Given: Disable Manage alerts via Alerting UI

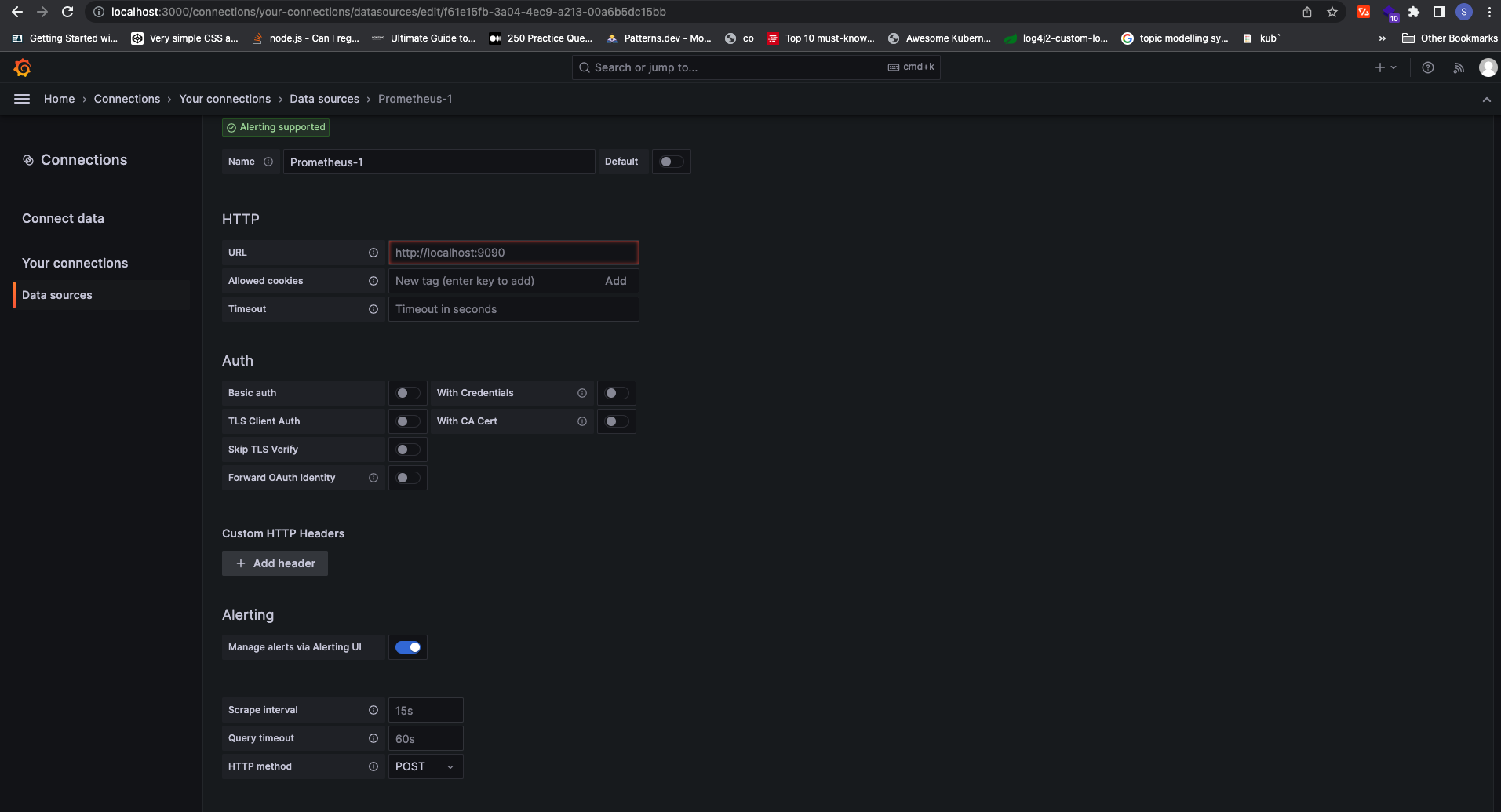Looking at the screenshot, I should tap(408, 647).
